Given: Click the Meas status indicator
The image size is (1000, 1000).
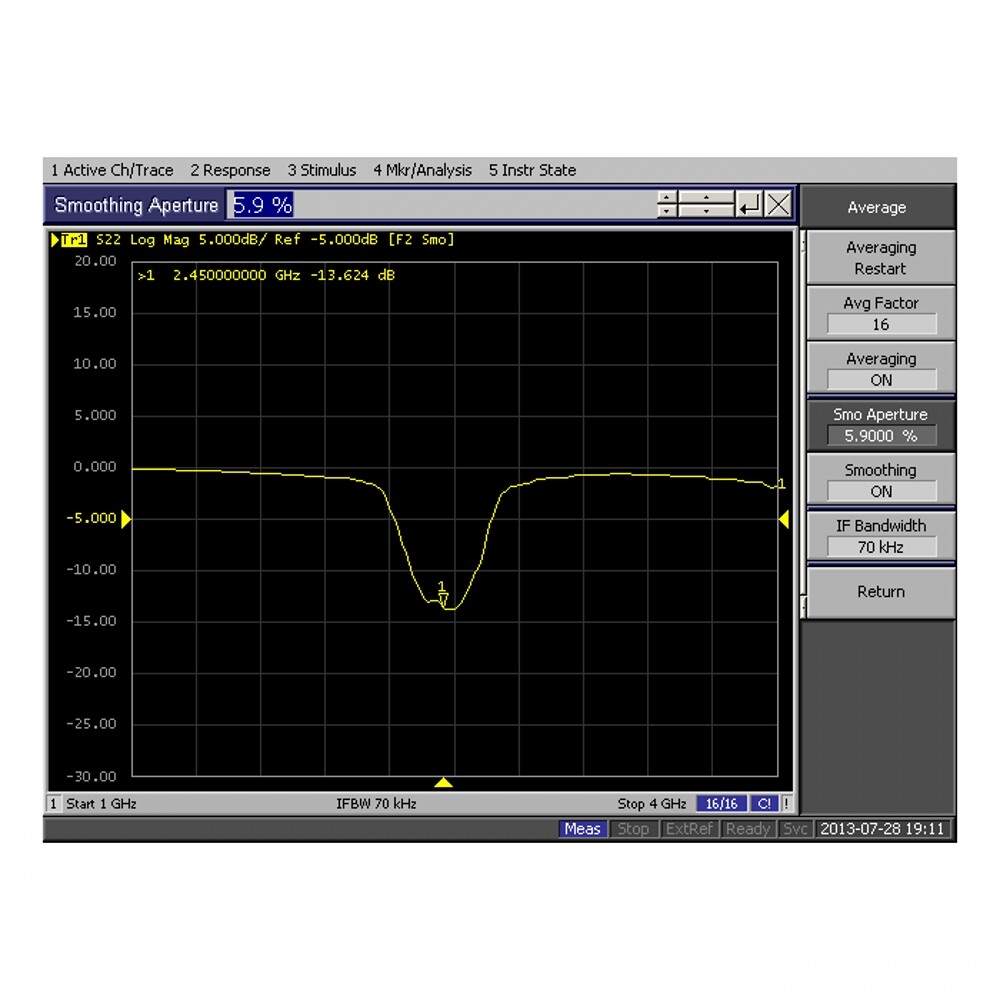Looking at the screenshot, I should [x=582, y=829].
